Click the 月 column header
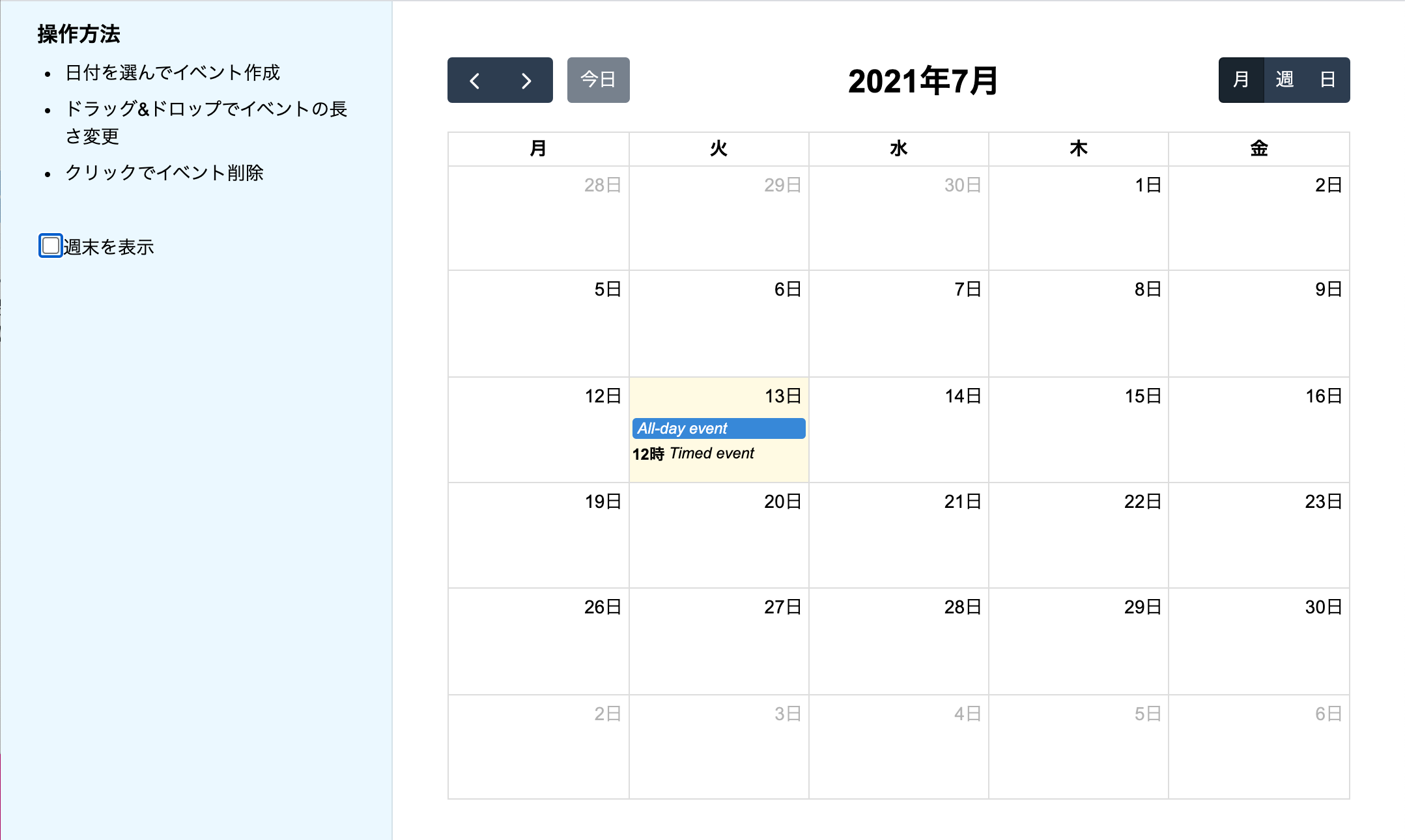Viewport: 1405px width, 840px height. [x=538, y=148]
